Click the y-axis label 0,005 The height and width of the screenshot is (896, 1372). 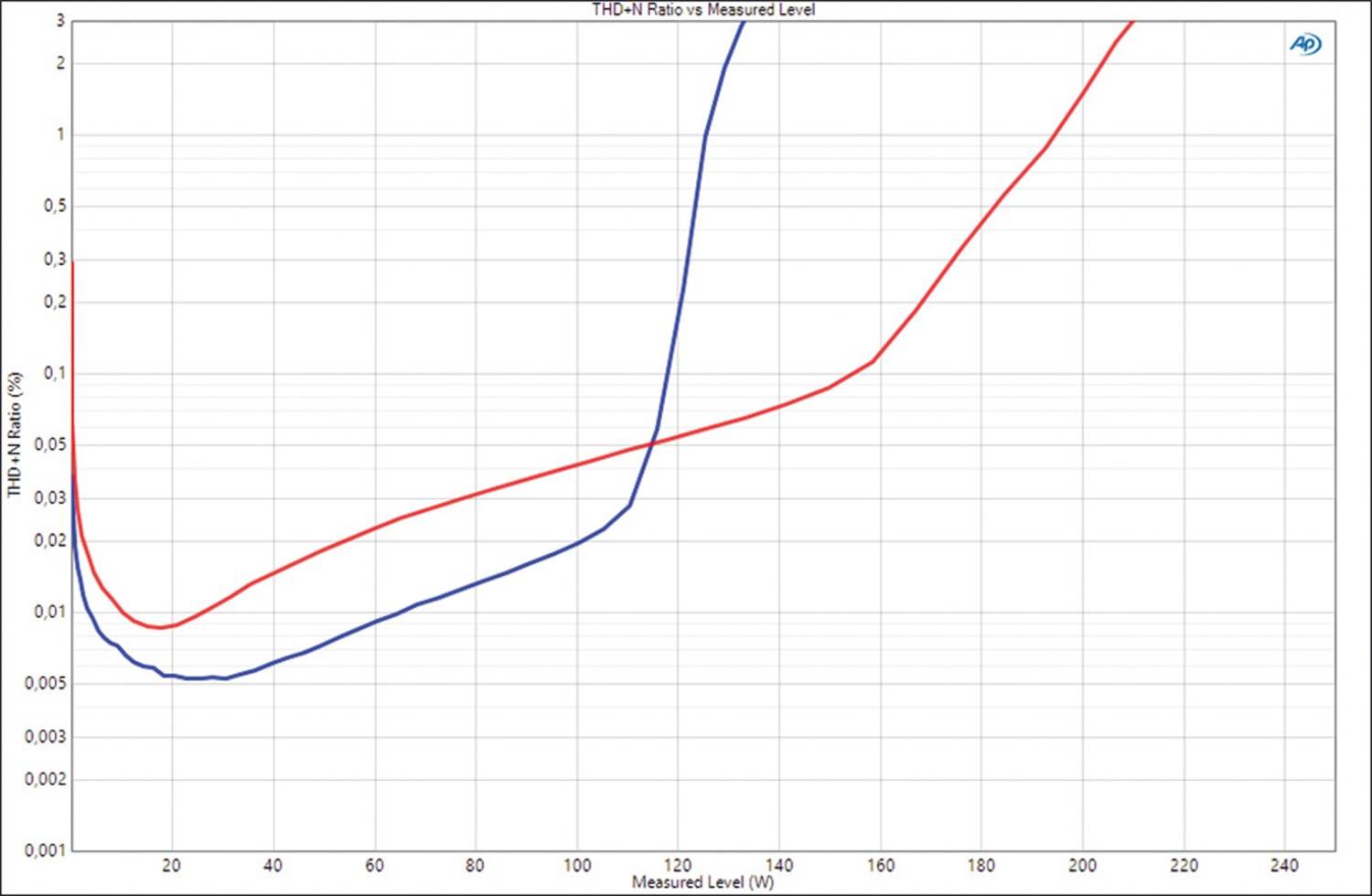pyautogui.click(x=46, y=683)
